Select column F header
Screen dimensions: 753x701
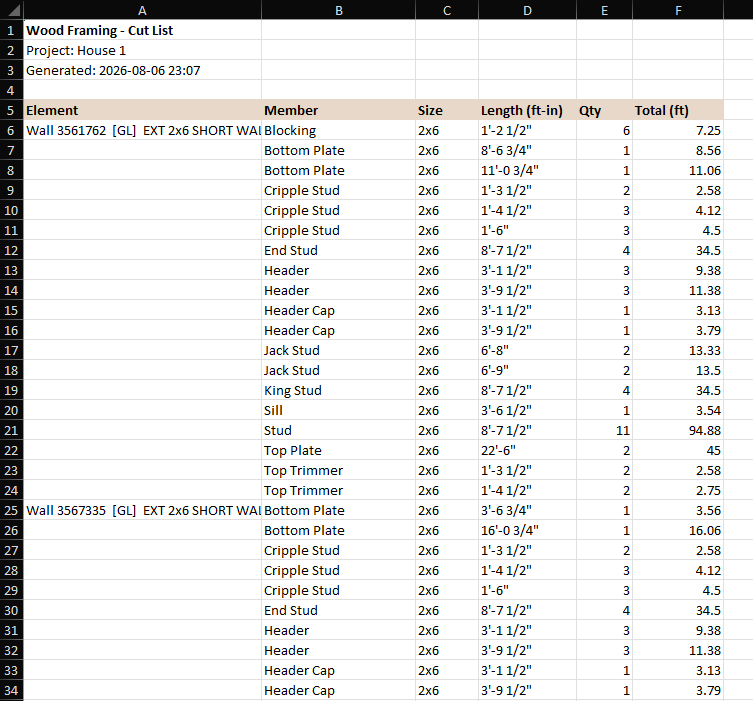pos(678,10)
